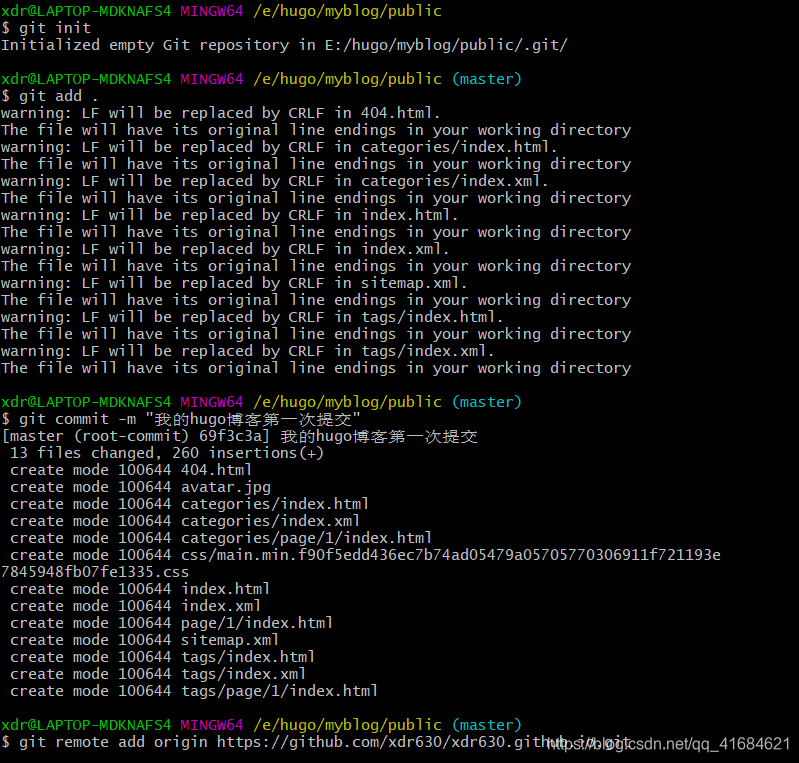The height and width of the screenshot is (763, 799).
Task: Click warning line mentioning categories/index.xml
Action: 275,181
